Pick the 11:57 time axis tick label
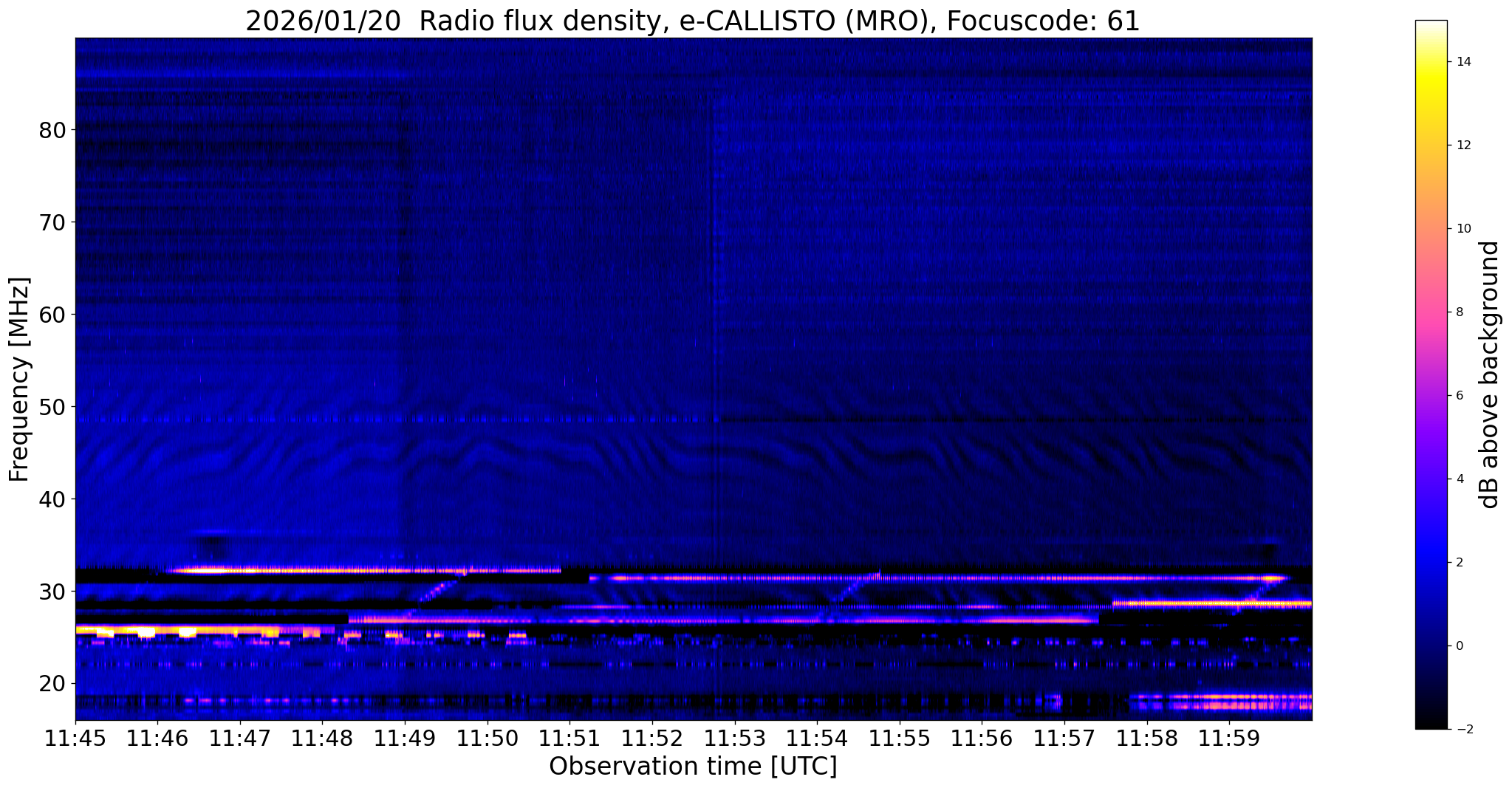 pyautogui.click(x=1063, y=739)
